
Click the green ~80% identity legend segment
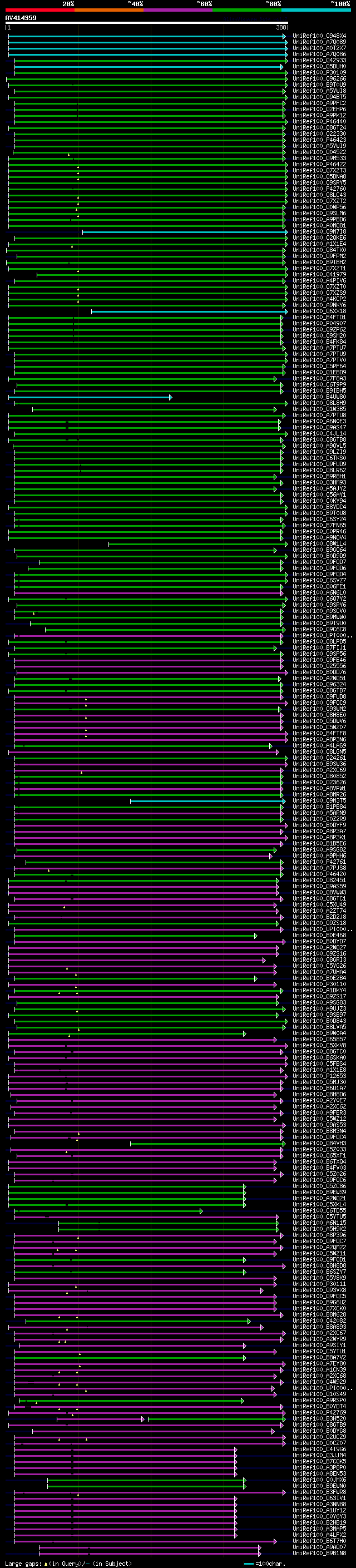point(247,10)
